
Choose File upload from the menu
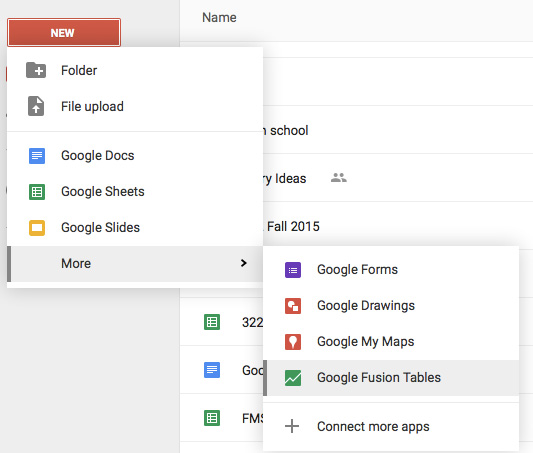point(135,106)
